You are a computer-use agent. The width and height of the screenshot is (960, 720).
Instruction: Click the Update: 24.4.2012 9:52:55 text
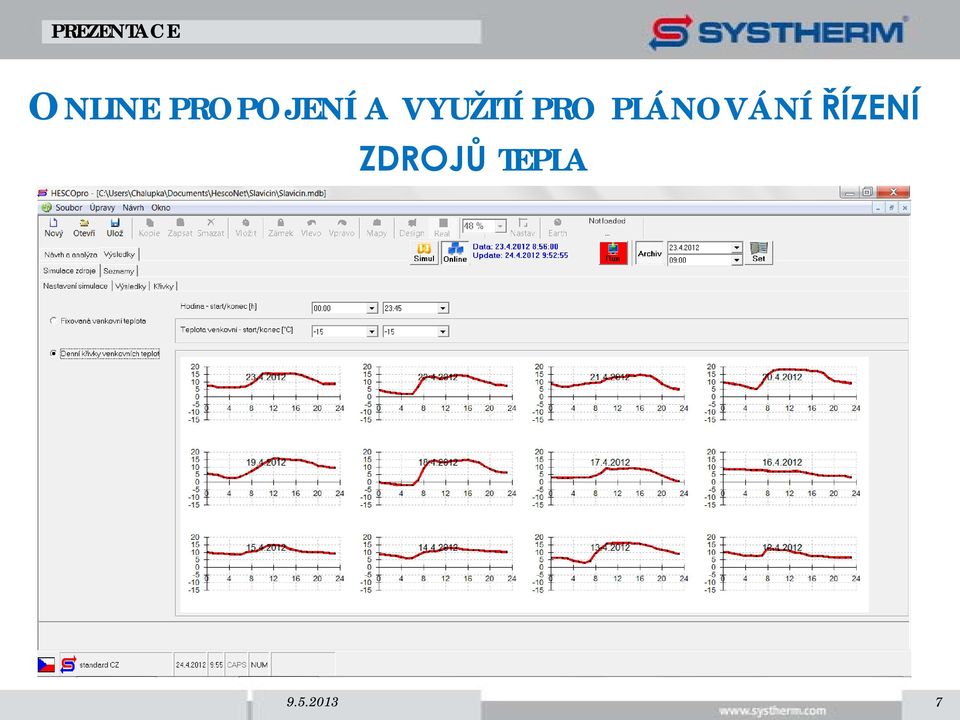[x=520, y=255]
